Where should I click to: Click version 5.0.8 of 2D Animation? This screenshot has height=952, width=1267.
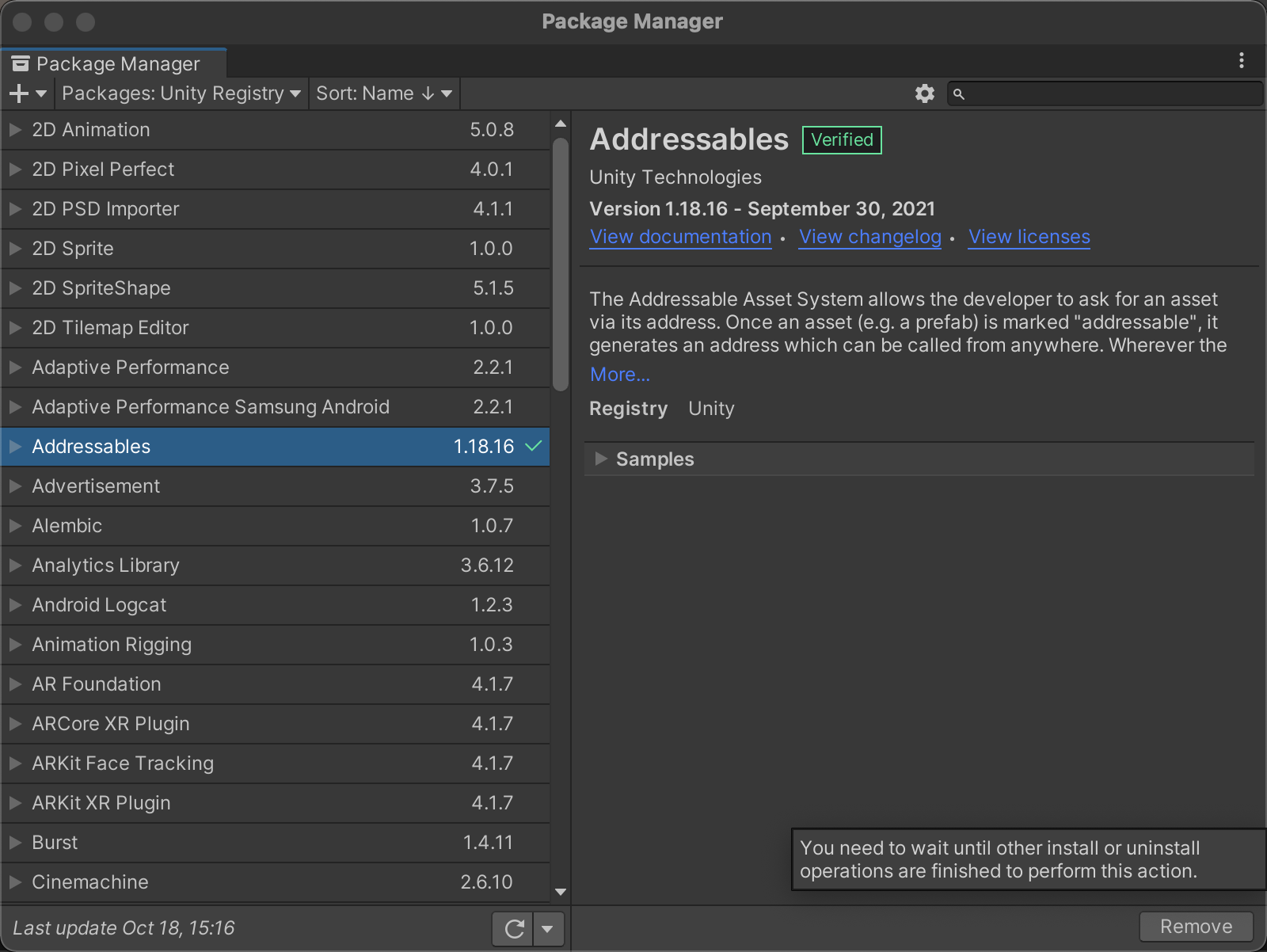point(492,130)
